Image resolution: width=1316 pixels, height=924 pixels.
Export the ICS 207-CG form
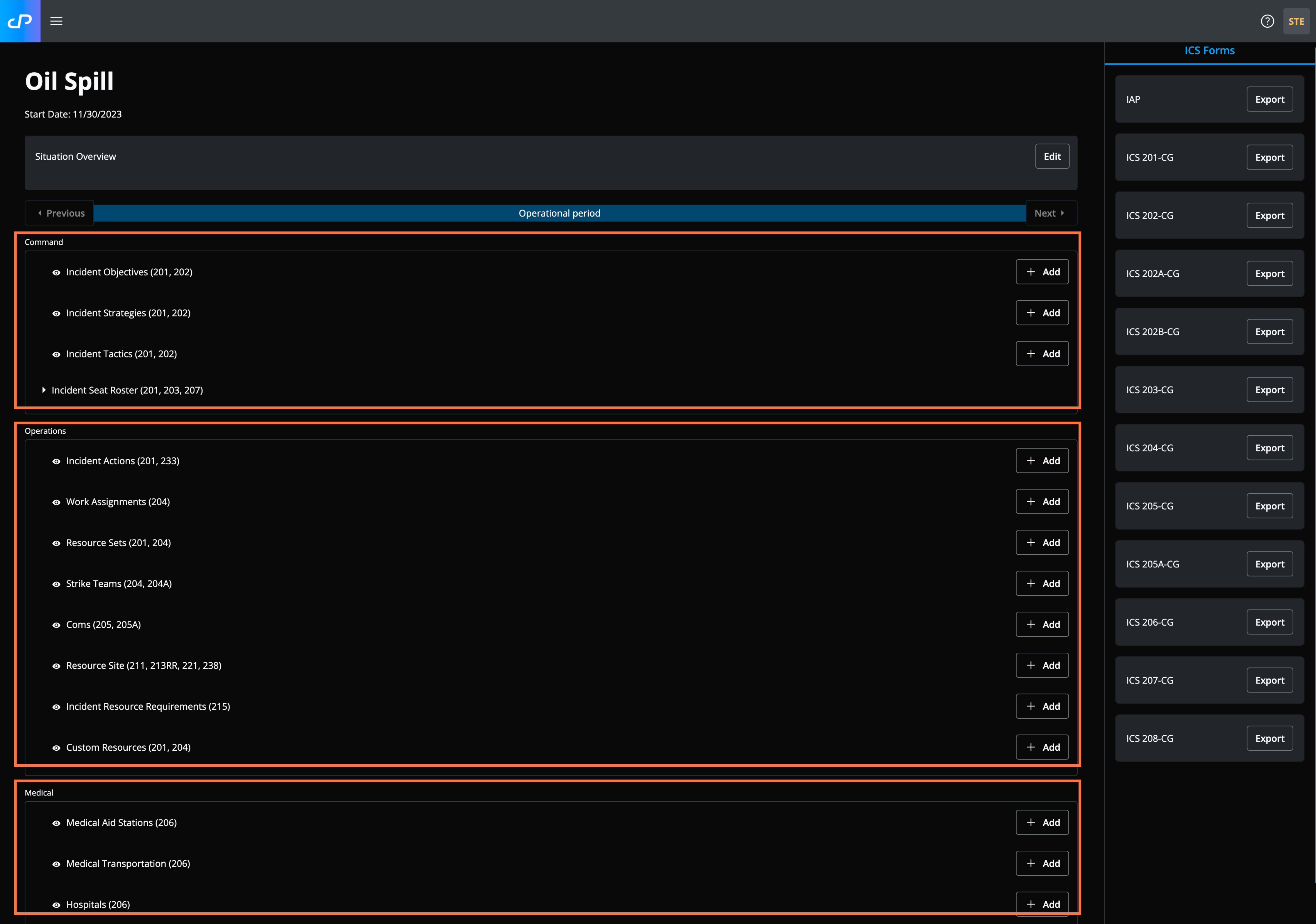(x=1269, y=680)
